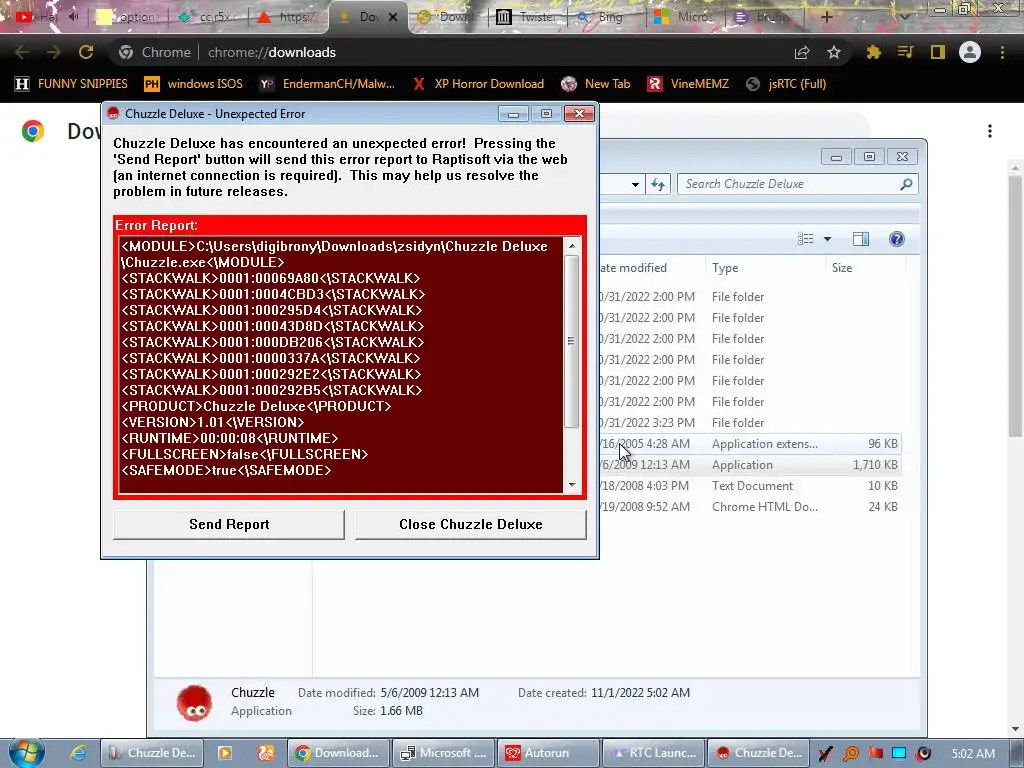This screenshot has width=1024, height=768.
Task: Switch to the RTC Launc... taskbar button
Action: pos(654,753)
